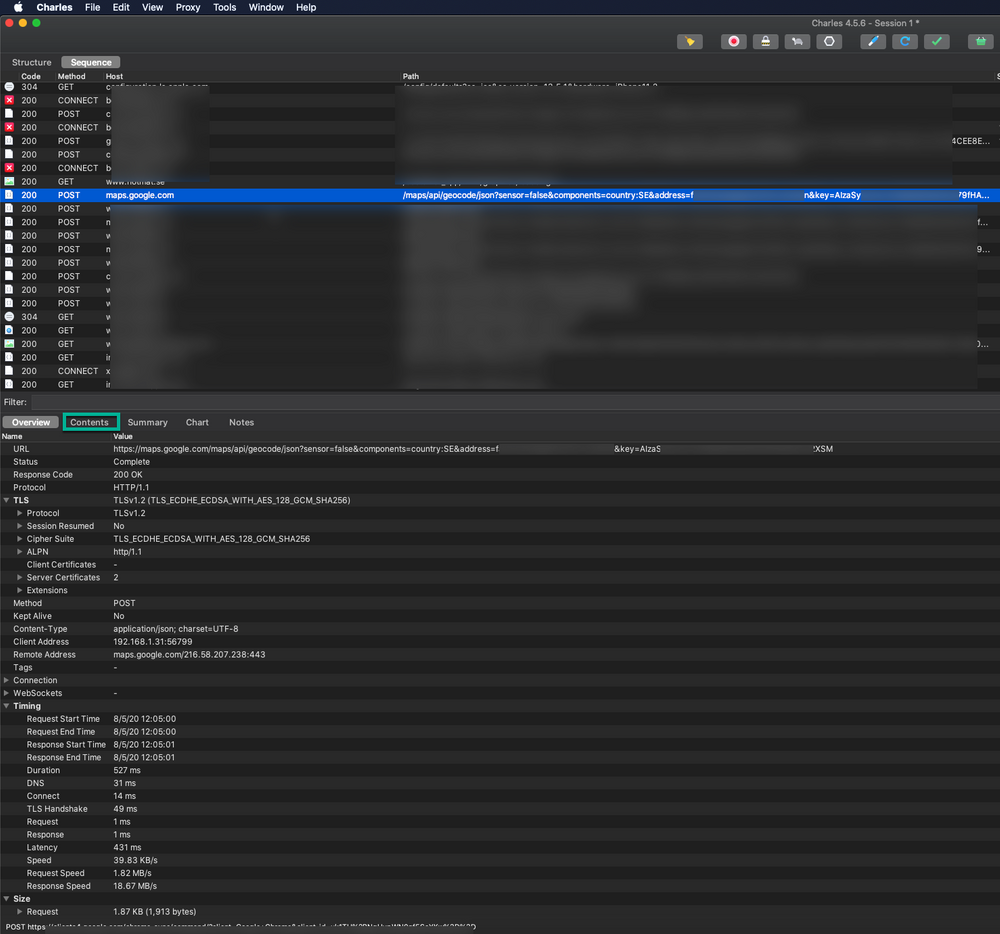The image size is (1000, 934).
Task: Switch to Structure view
Action: (x=31, y=61)
